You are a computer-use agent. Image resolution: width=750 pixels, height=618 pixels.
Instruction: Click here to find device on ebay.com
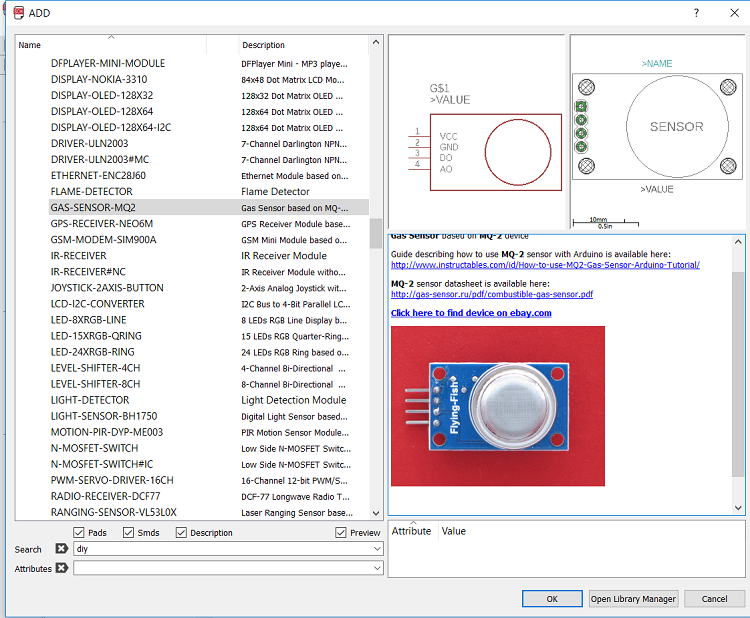471,313
